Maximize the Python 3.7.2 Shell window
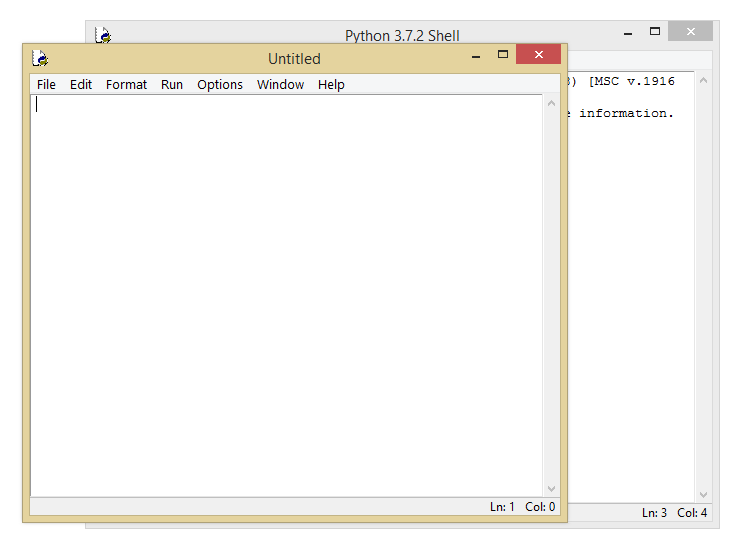 655,31
